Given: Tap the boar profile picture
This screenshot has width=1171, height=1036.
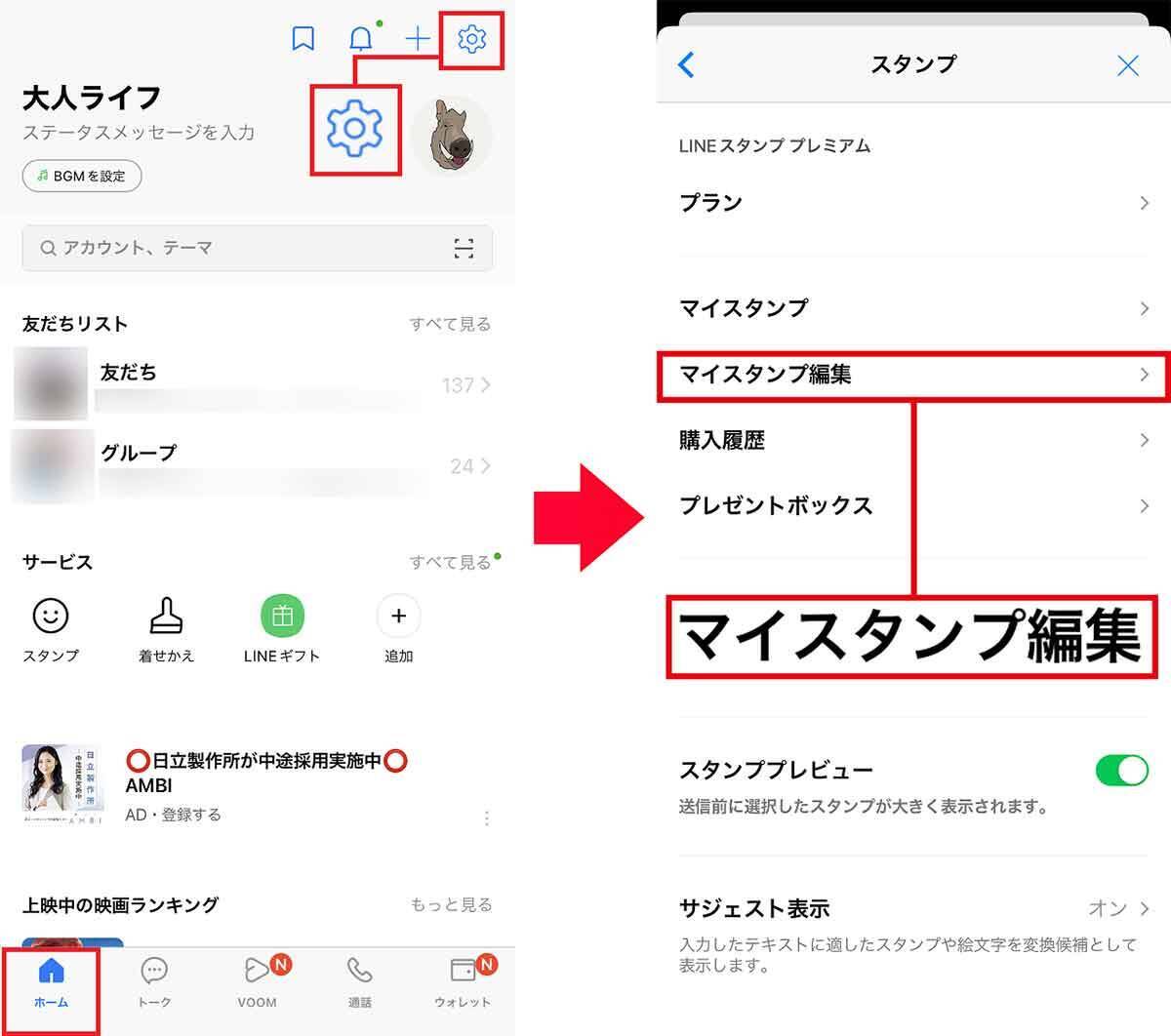Looking at the screenshot, I should pos(452,137).
